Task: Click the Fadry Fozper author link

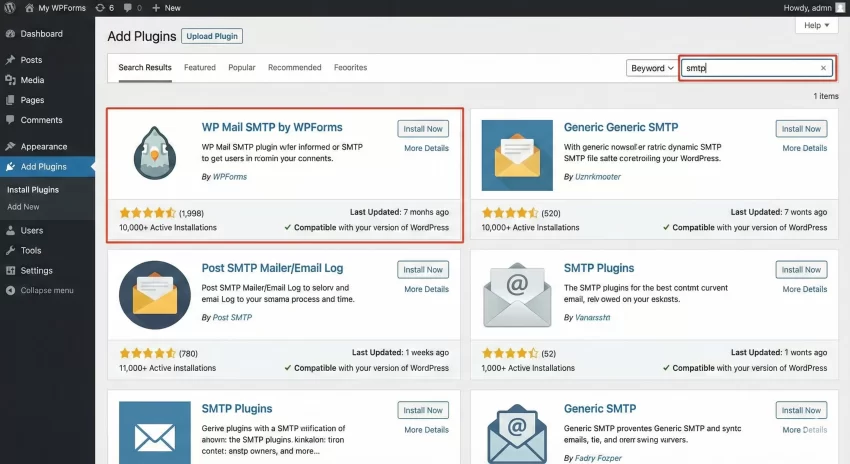Action: pyautogui.click(x=598, y=458)
